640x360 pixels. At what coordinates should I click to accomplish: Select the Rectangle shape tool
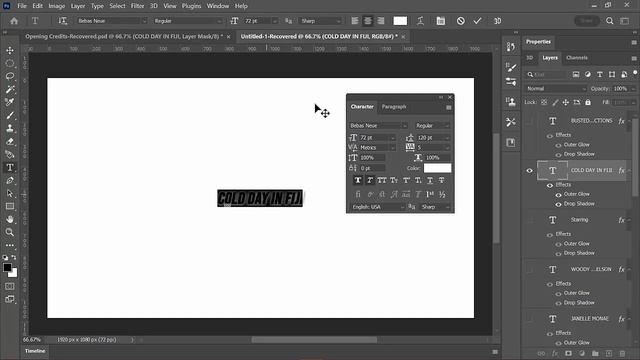(10, 207)
